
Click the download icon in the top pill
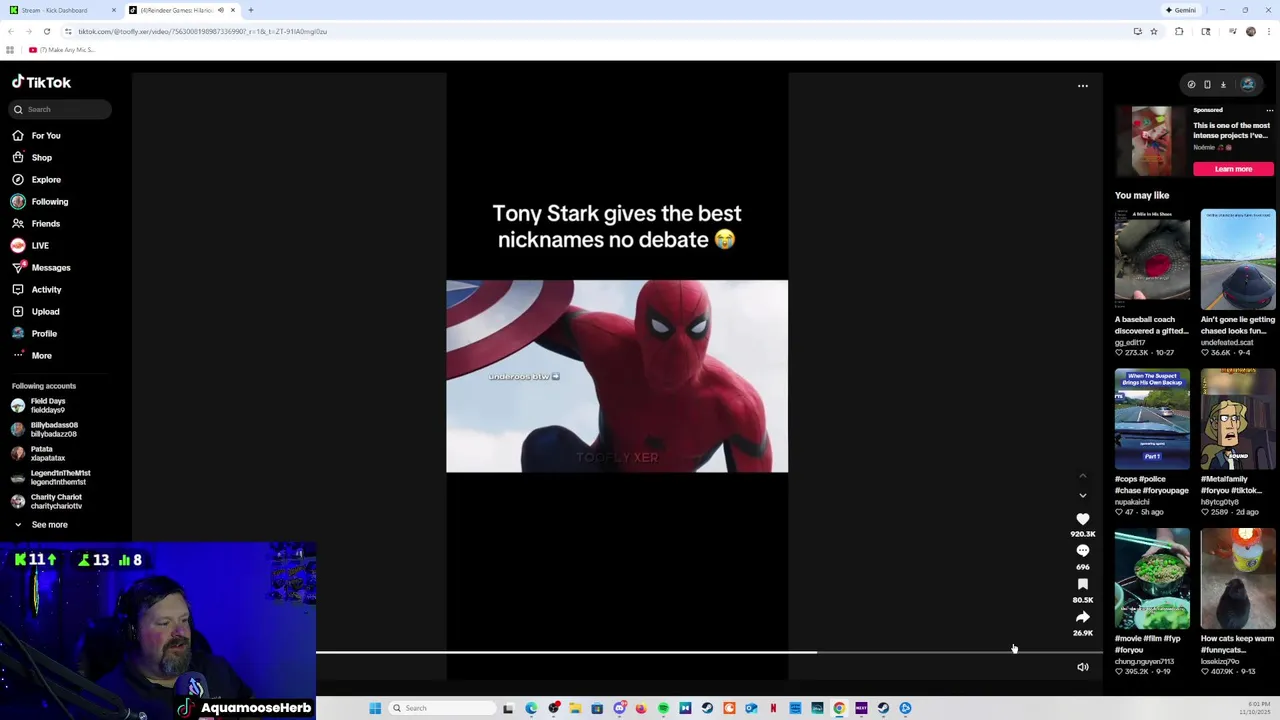(x=1223, y=85)
